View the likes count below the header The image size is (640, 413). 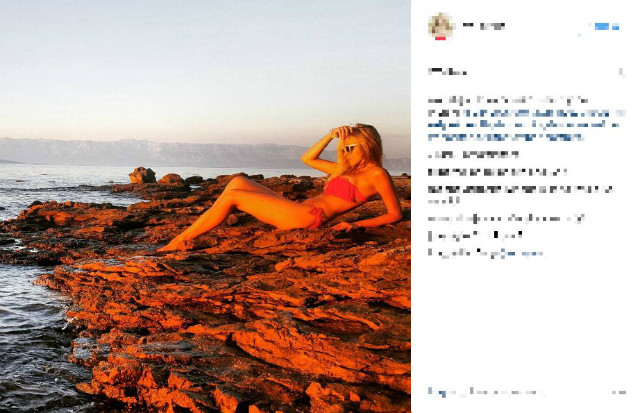[447, 72]
